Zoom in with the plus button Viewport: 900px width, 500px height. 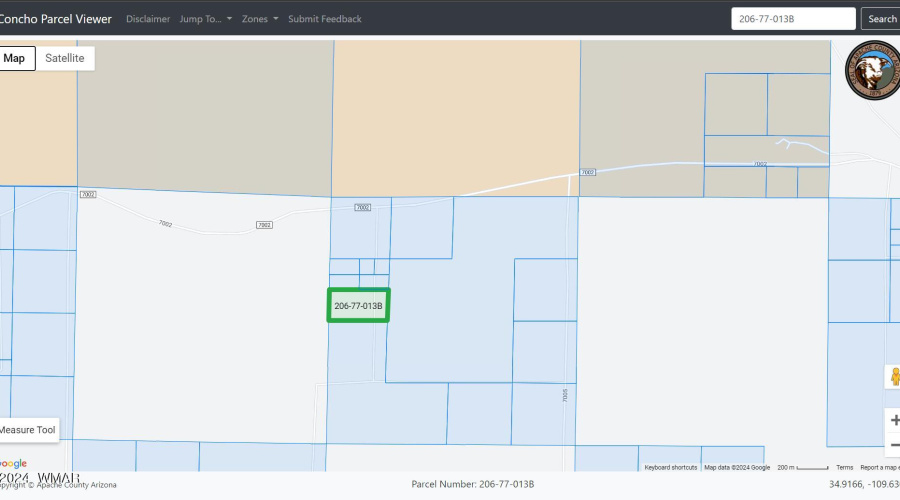pyautogui.click(x=894, y=420)
